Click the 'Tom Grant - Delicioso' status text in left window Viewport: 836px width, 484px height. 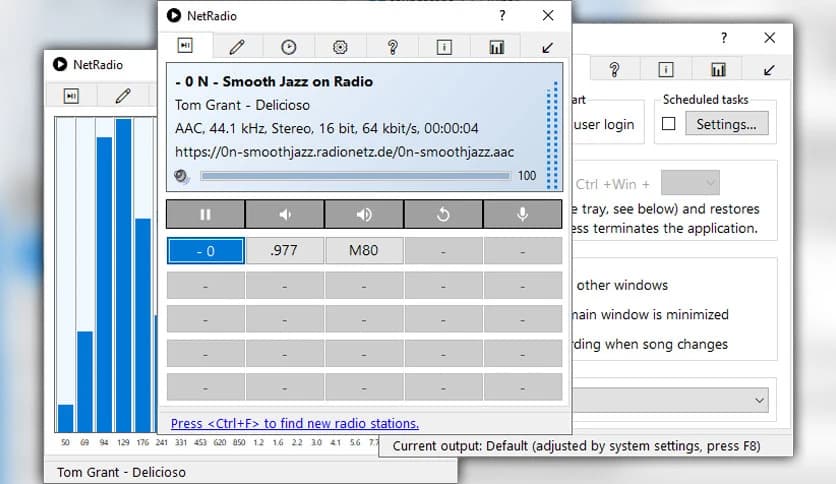[x=122, y=472]
